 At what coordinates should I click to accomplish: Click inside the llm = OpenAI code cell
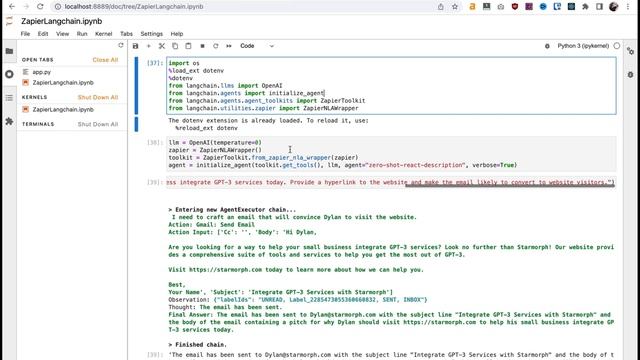tap(391, 154)
